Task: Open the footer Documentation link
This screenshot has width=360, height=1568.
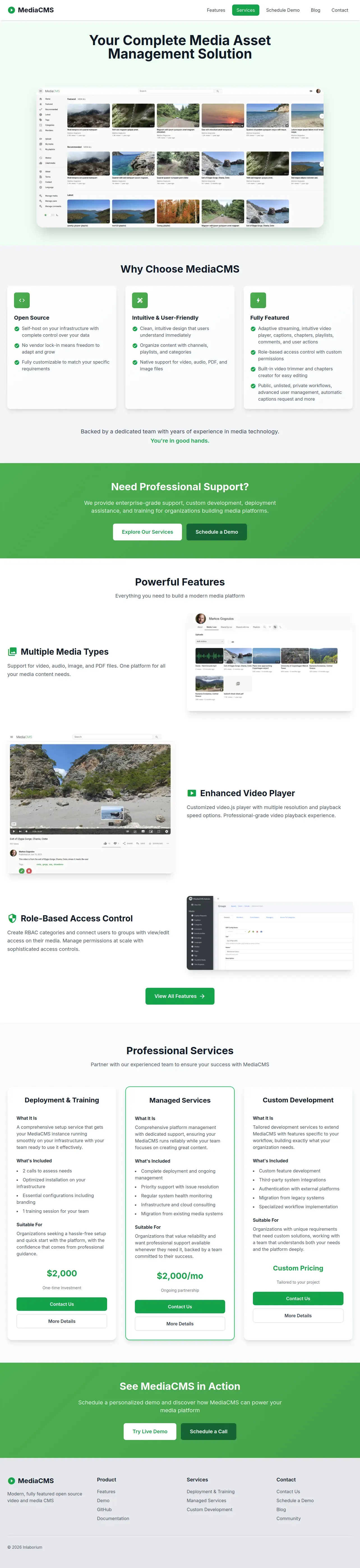Action: coord(113,1519)
